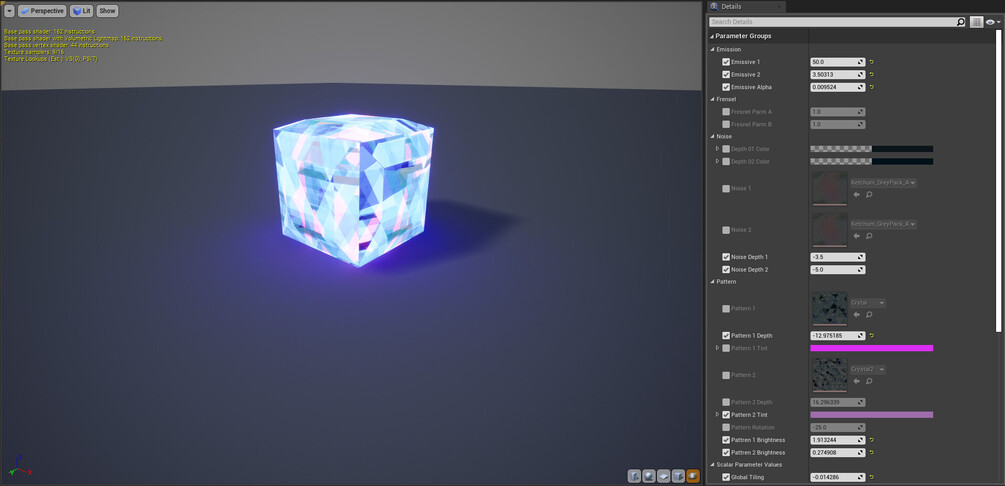The image size is (1005, 486).
Task: Open Crytal texture dropdown for Pattern 1
Action: coord(868,303)
